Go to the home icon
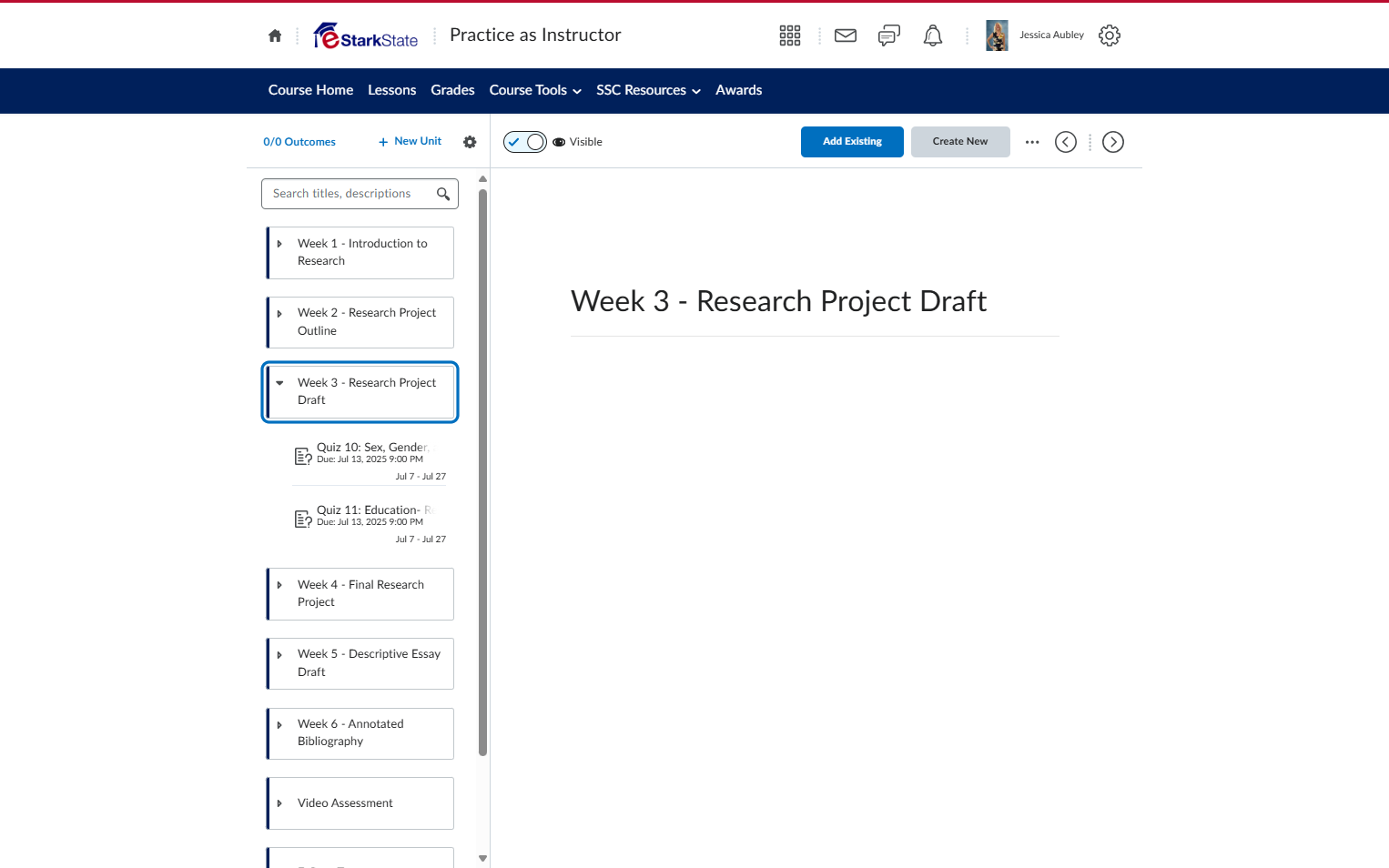 275,35
